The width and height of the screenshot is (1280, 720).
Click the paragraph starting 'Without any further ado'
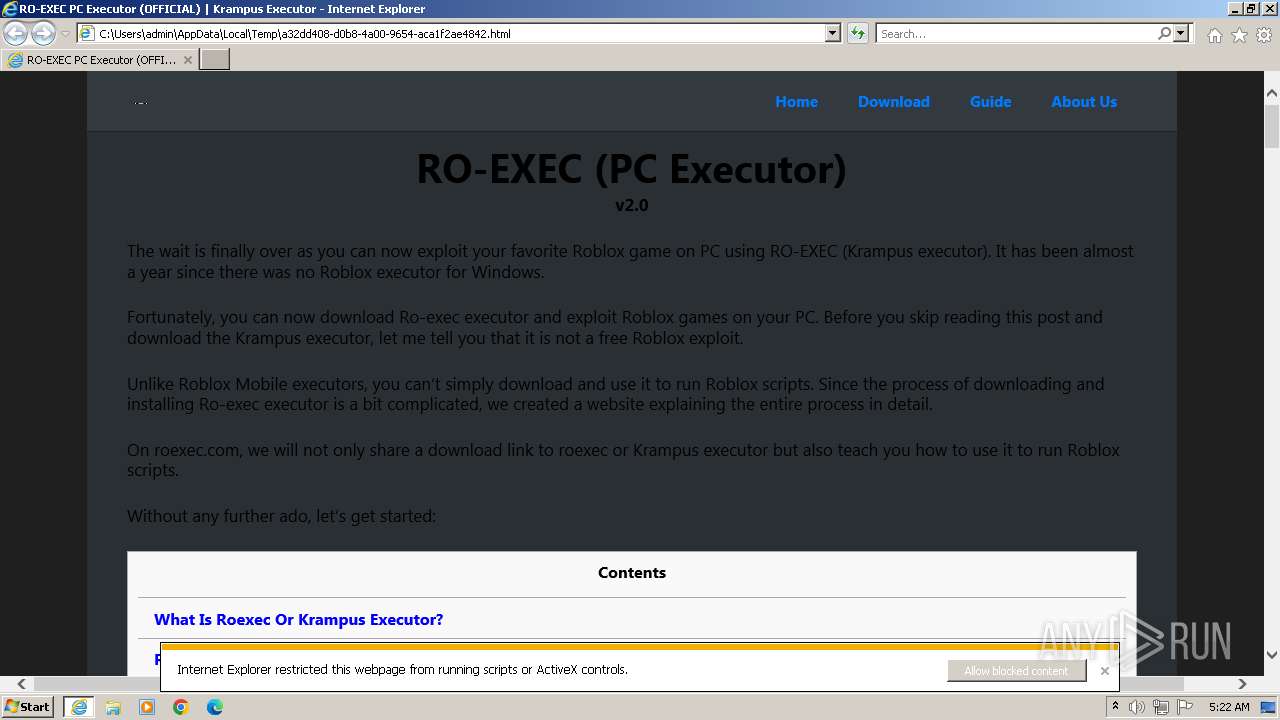pyautogui.click(x=281, y=517)
